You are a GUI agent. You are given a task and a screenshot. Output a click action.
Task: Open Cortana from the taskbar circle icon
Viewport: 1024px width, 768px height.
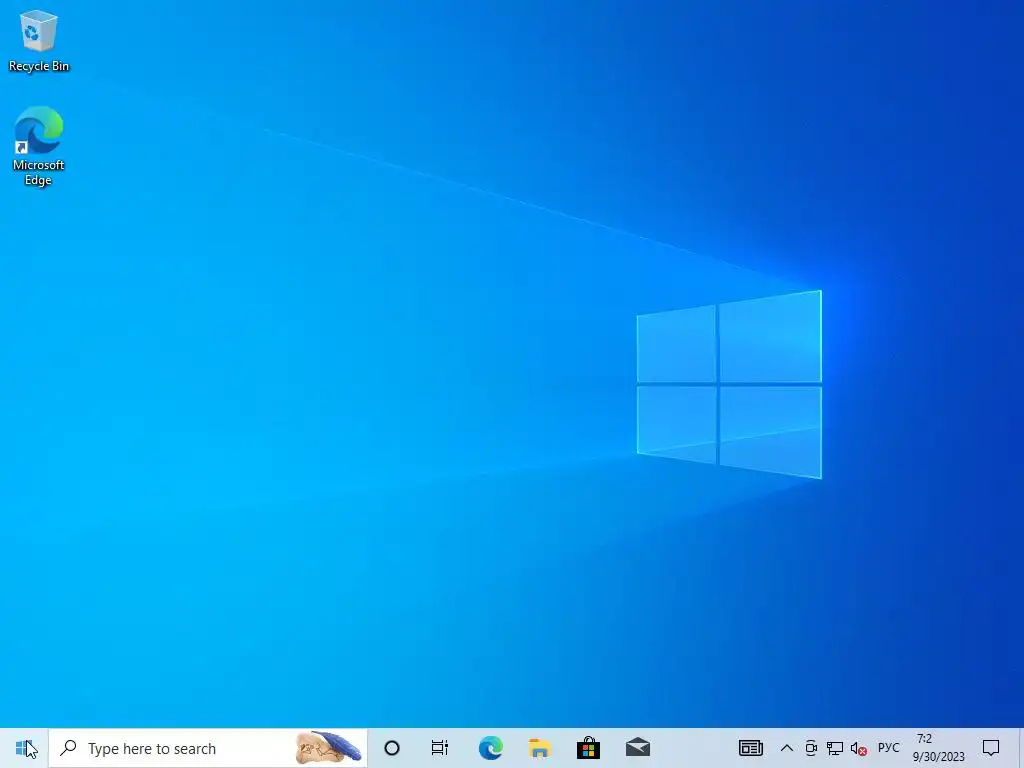pos(392,748)
